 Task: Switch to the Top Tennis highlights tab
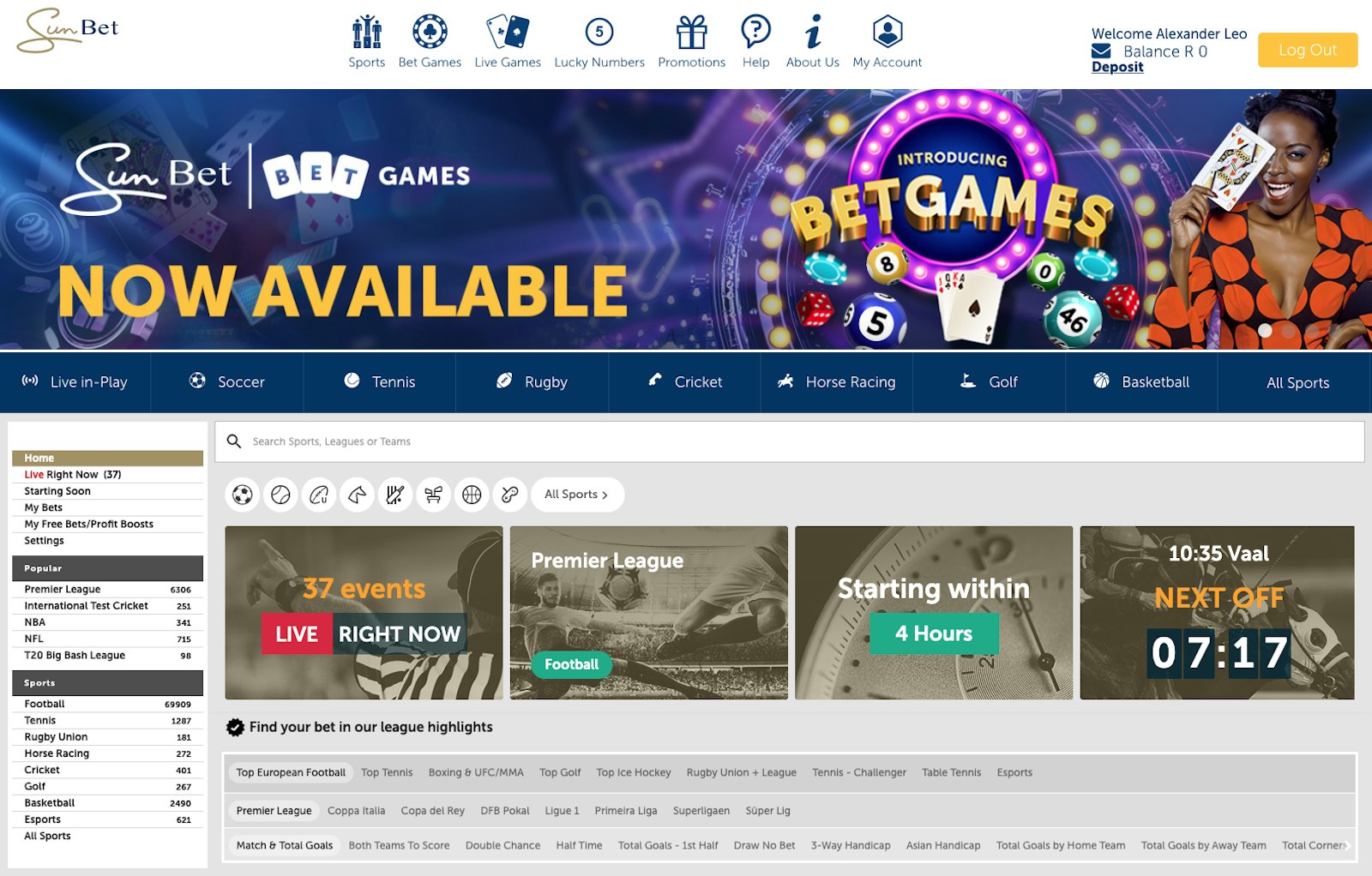[387, 772]
